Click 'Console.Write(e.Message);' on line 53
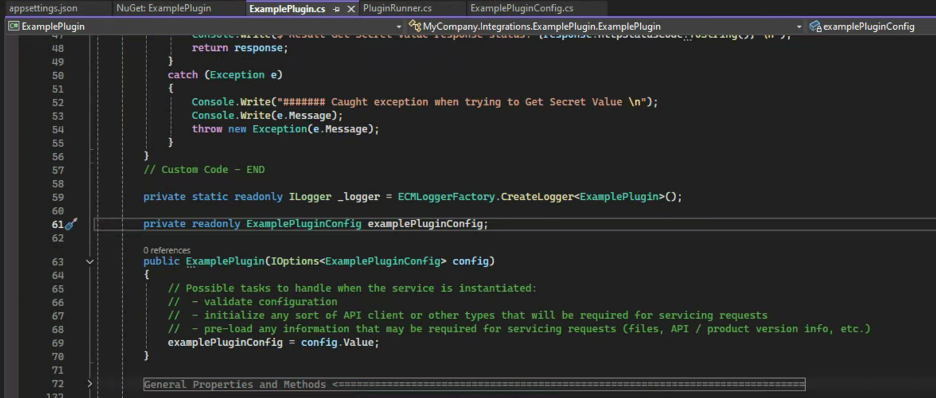 click(x=267, y=115)
